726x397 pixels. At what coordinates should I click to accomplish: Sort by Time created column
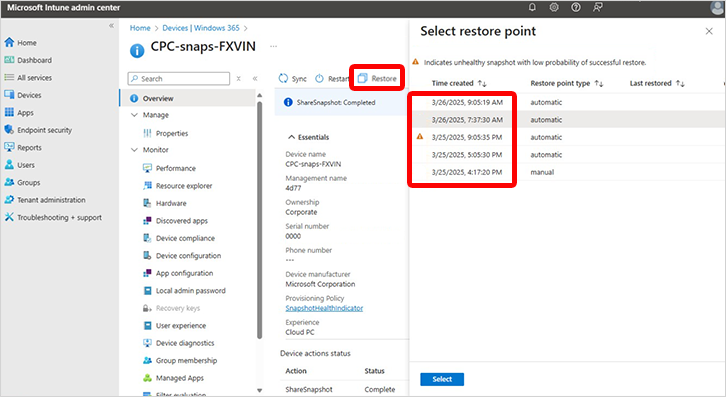pos(459,83)
